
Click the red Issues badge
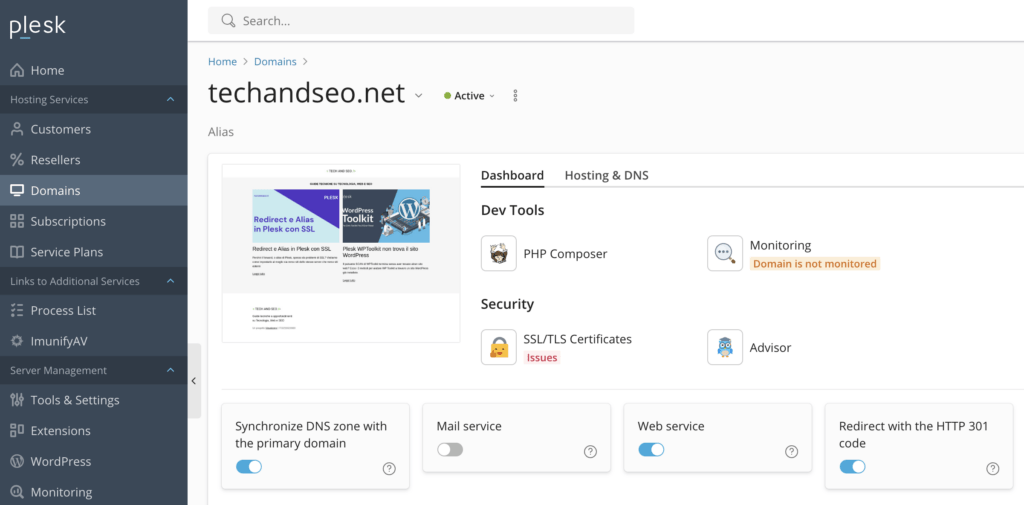pos(542,357)
